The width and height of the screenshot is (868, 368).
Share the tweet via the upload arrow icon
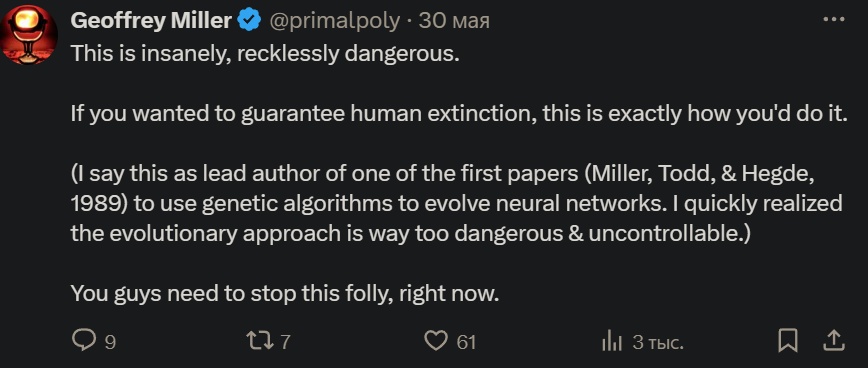coord(835,340)
